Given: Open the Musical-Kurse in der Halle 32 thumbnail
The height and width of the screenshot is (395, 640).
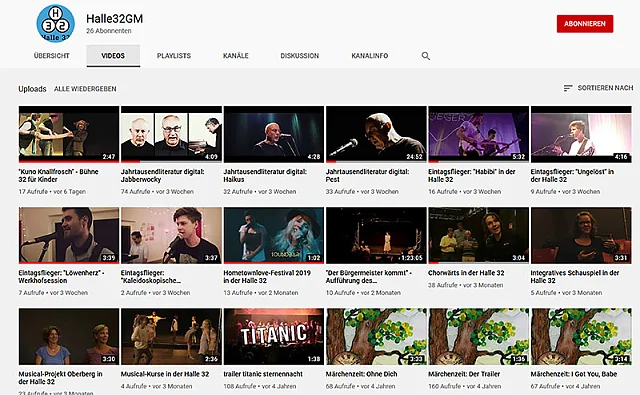Looking at the screenshot, I should (x=171, y=337).
